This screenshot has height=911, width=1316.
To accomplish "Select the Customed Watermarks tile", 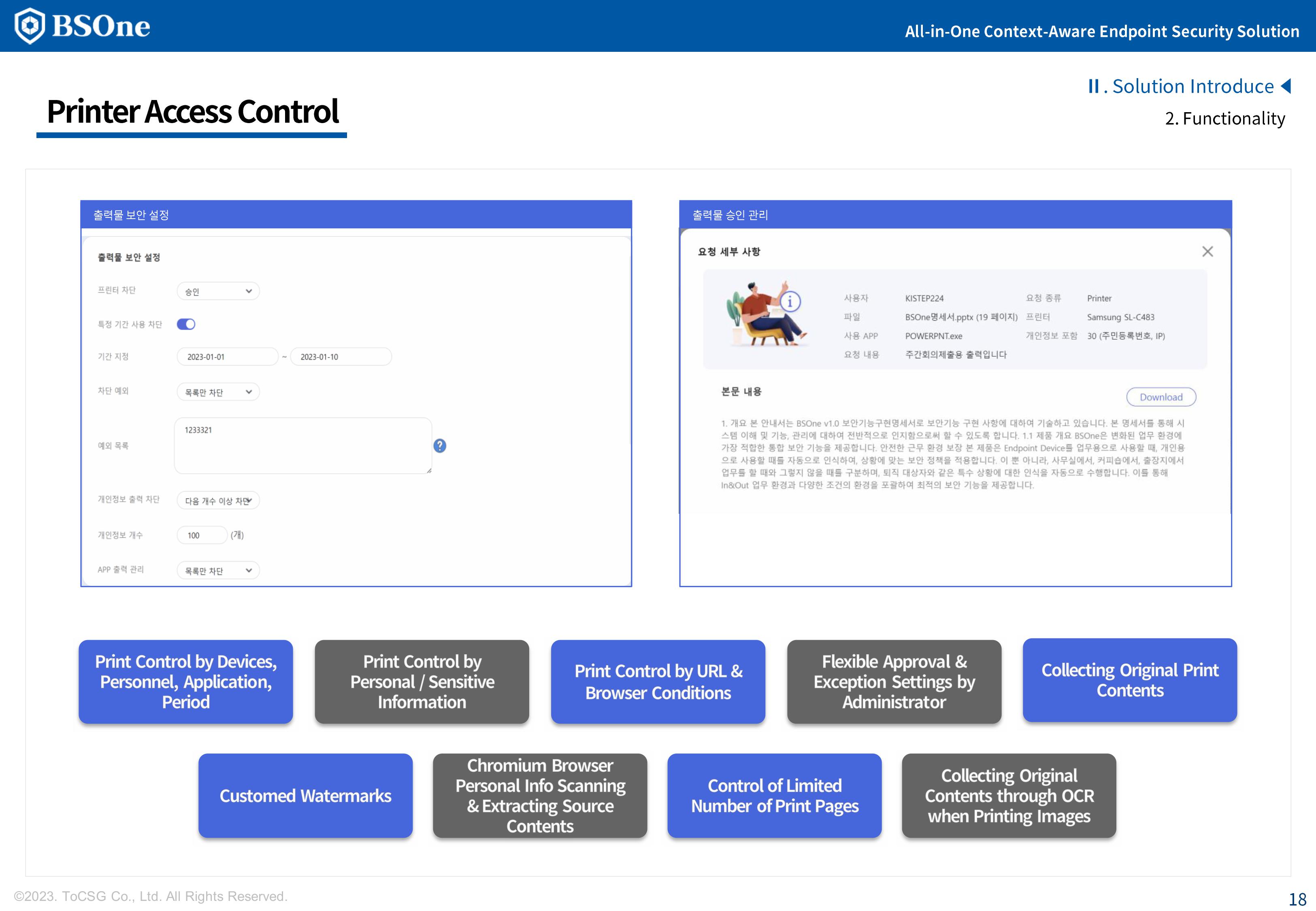I will click(305, 796).
